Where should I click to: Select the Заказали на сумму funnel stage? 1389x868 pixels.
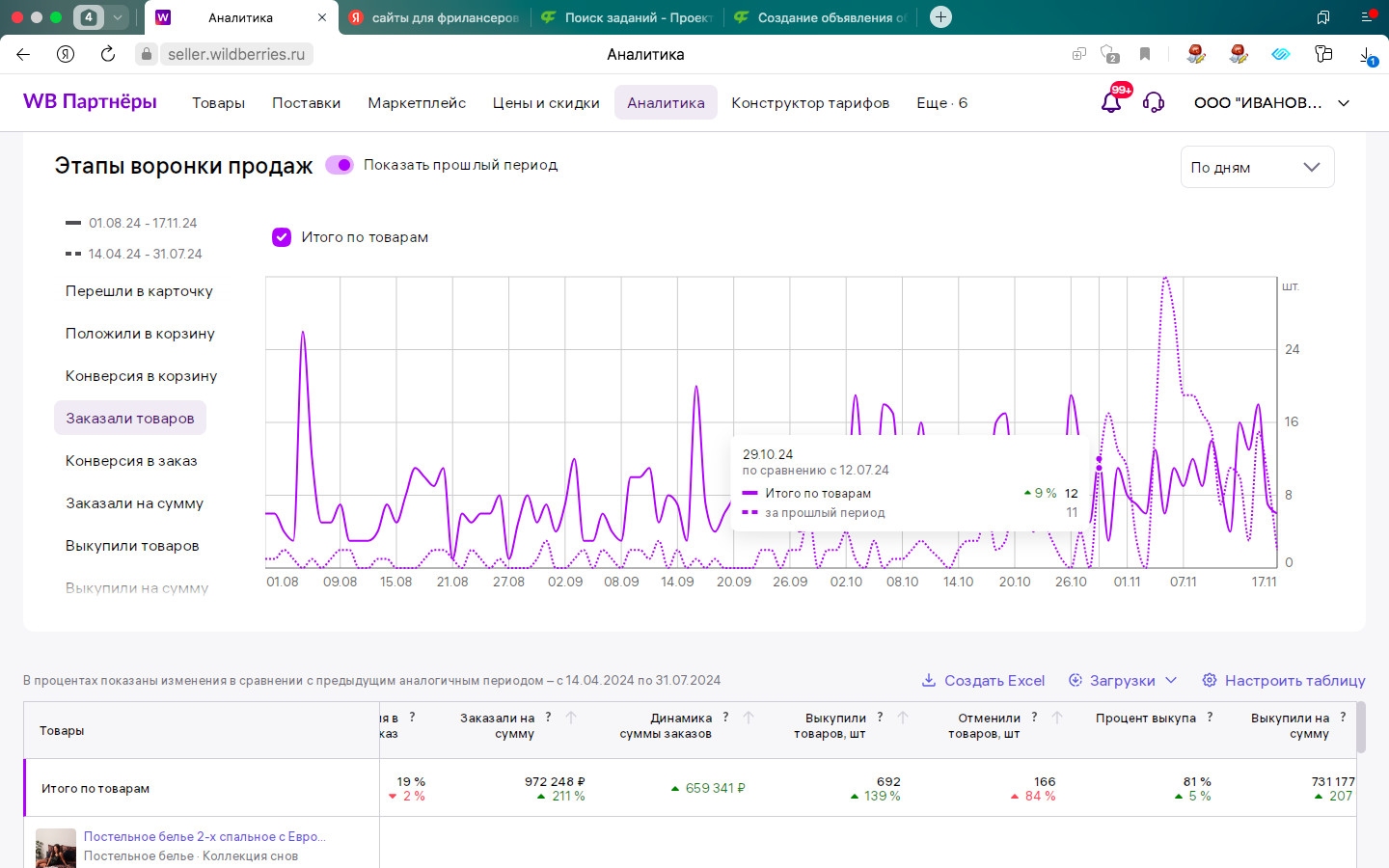[134, 503]
